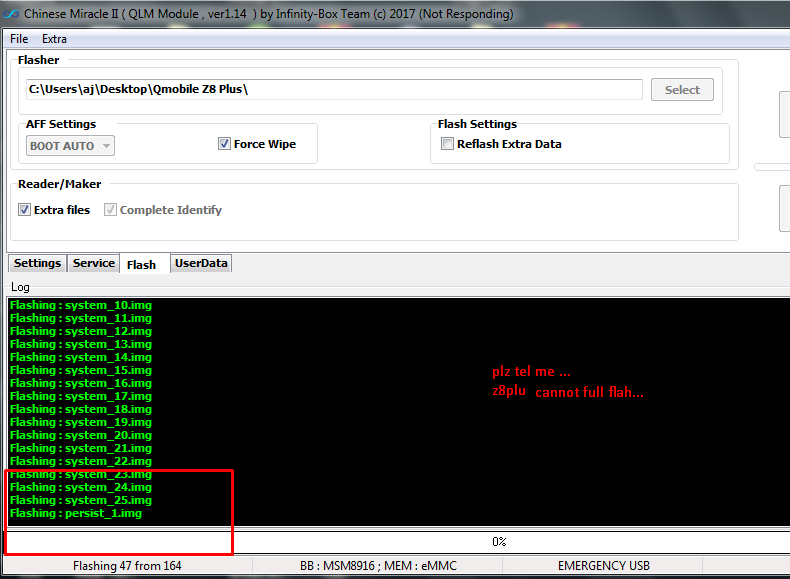The height and width of the screenshot is (579, 790).
Task: Click log line 'Flashing : system_10.img'
Action: 81,305
